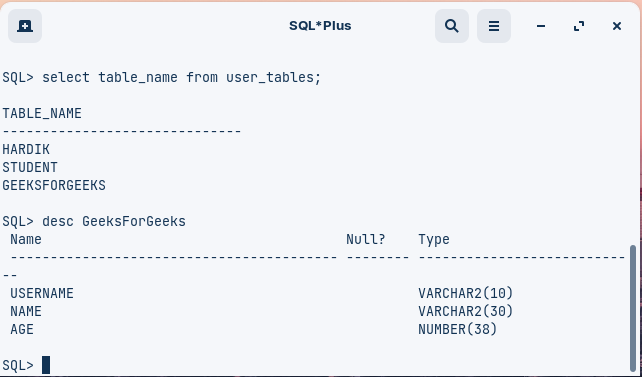
Task: Maximize the SQL*Plus window
Action: [579, 26]
